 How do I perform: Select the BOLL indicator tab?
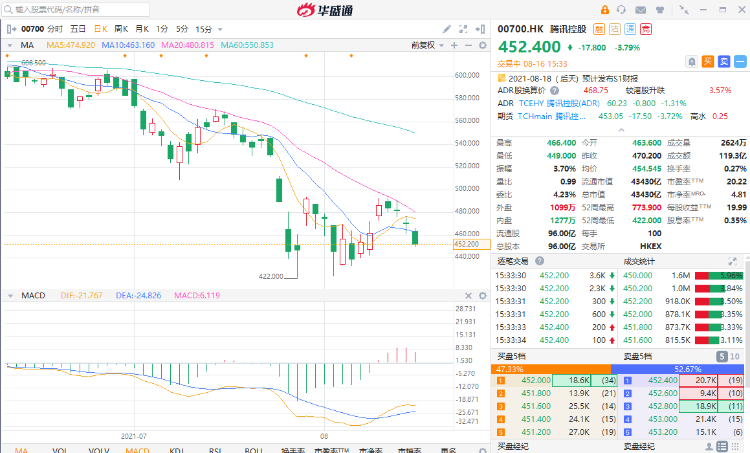click(x=254, y=450)
